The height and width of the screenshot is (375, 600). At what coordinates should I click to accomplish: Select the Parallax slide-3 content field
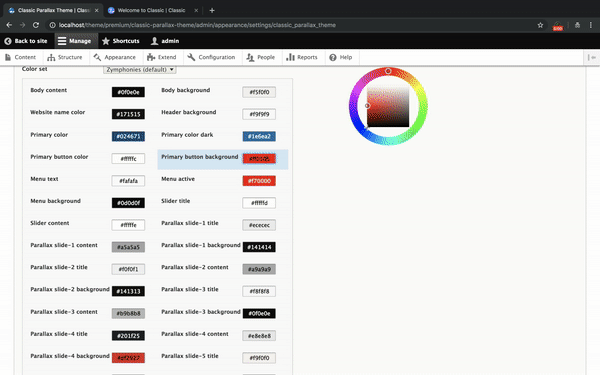tap(128, 313)
